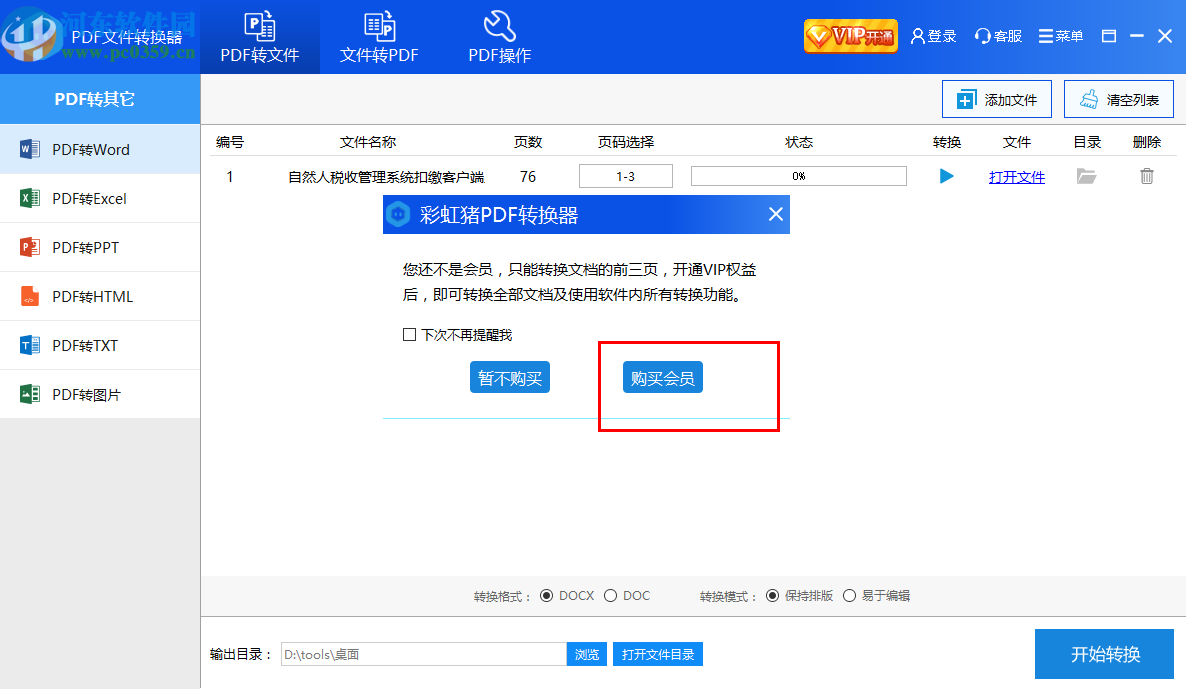Click the 清空列表 button
Viewport: 1186px width, 690px height.
point(1119,99)
